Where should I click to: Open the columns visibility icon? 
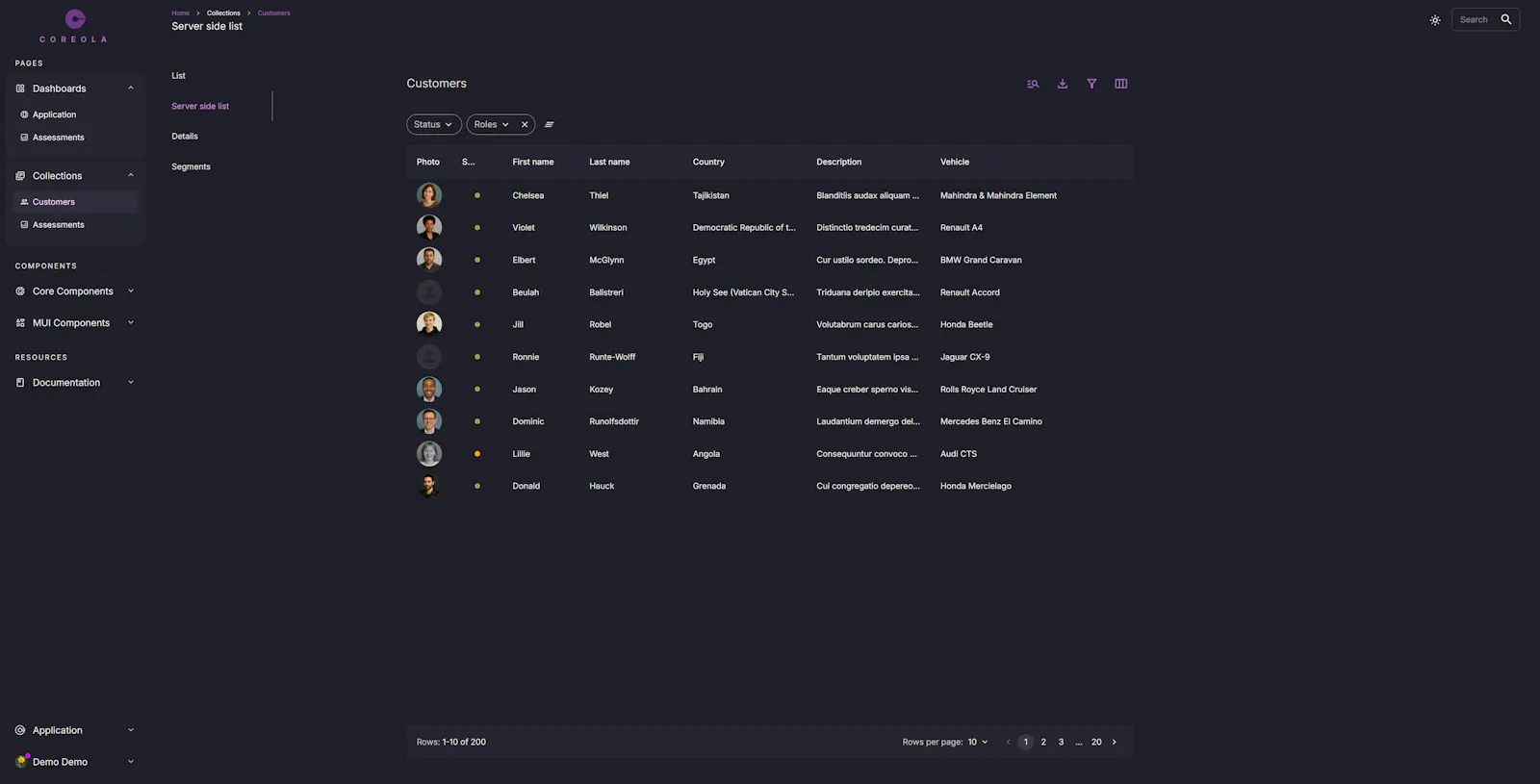[x=1121, y=84]
